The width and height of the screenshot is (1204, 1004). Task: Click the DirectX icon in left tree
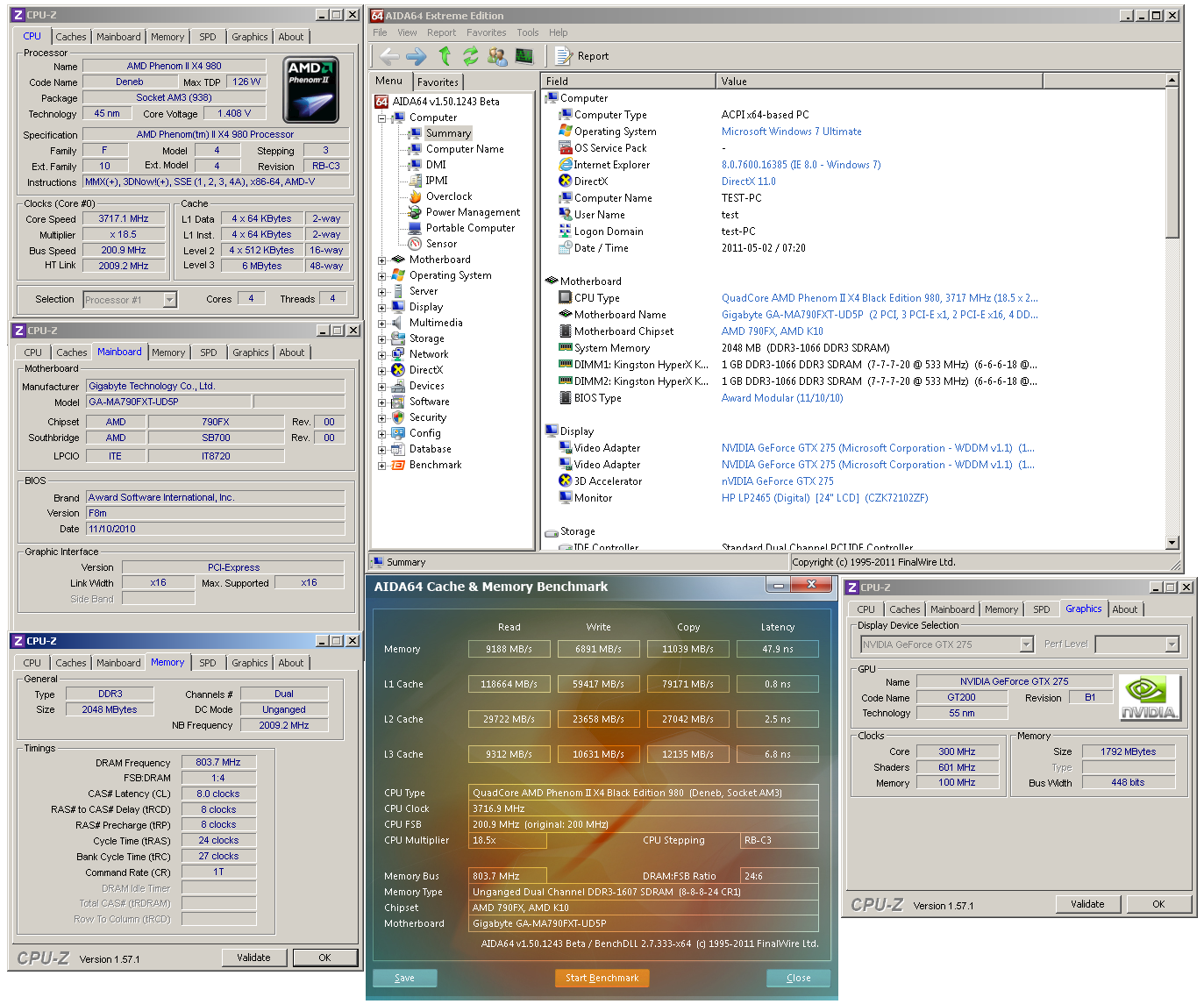click(x=398, y=370)
